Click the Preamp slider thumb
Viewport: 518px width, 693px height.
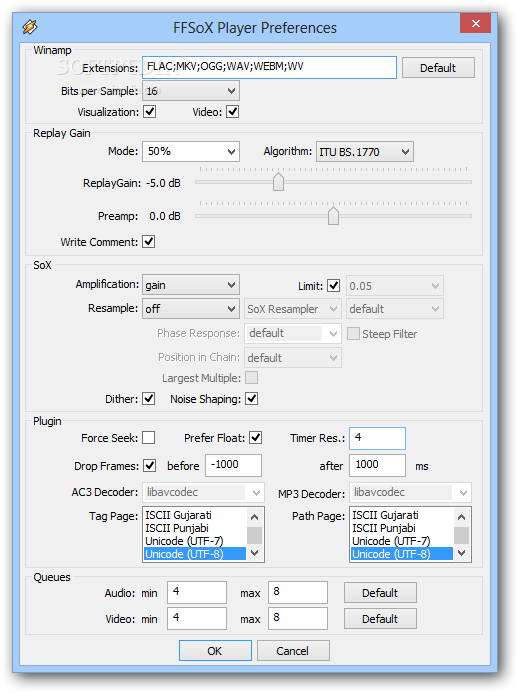[x=333, y=216]
